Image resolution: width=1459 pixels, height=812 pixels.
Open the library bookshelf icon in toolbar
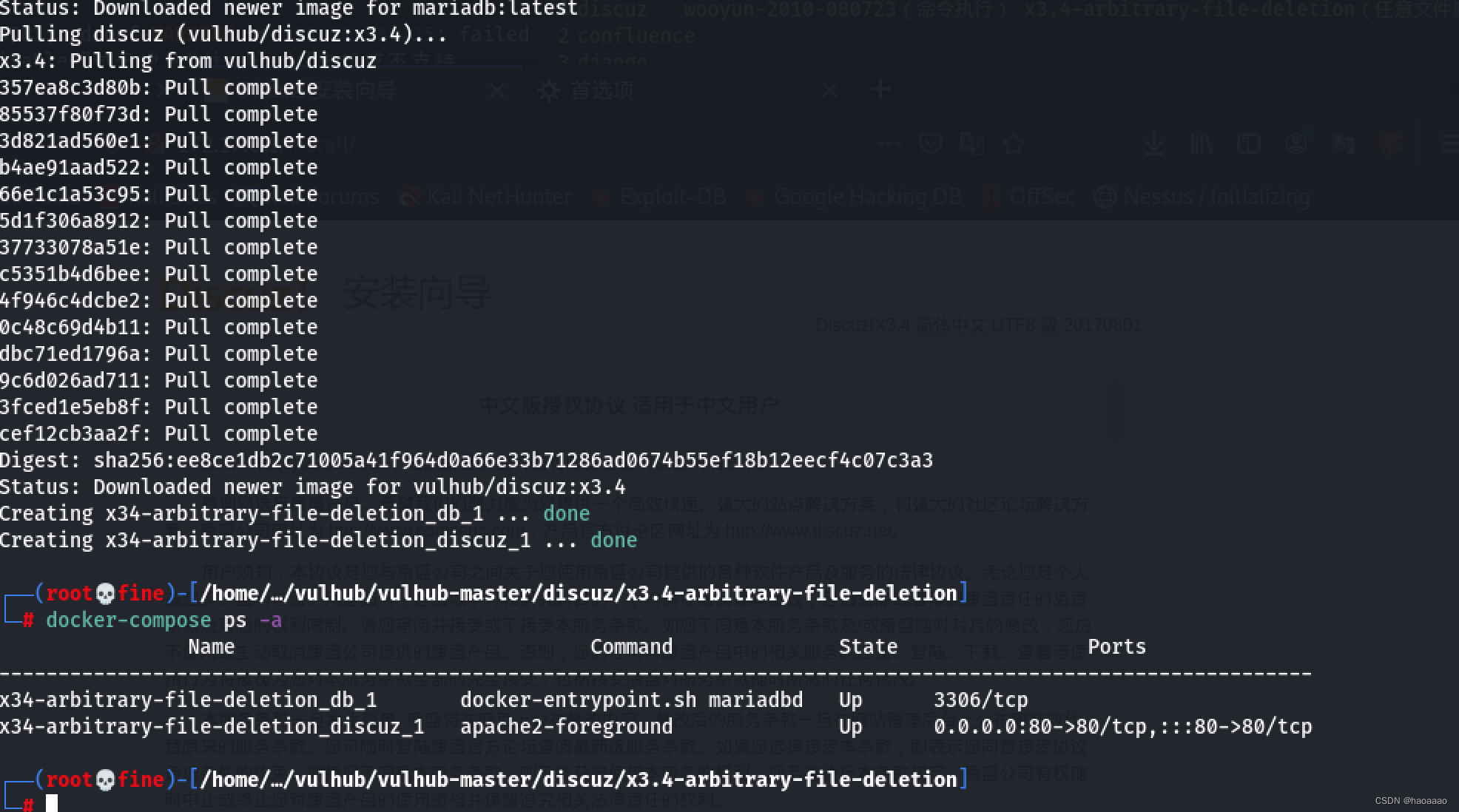pos(1201,143)
